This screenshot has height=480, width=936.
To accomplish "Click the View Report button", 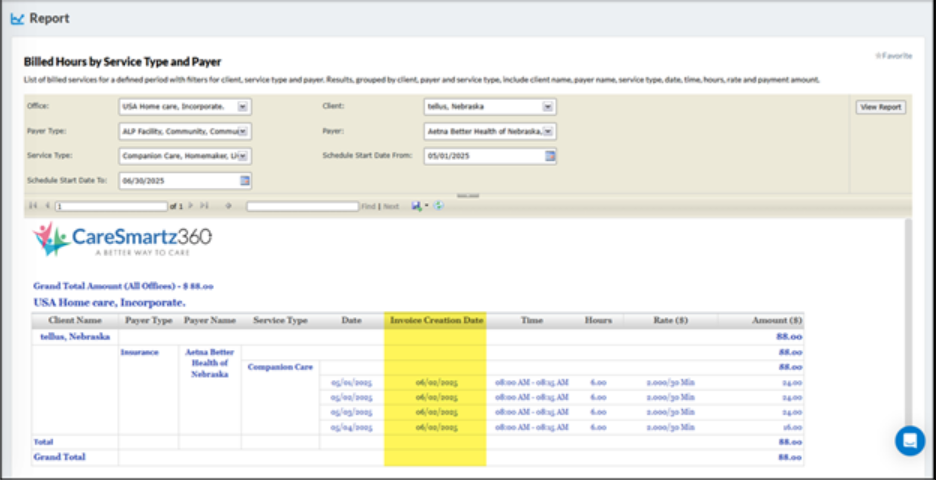I will [880, 107].
